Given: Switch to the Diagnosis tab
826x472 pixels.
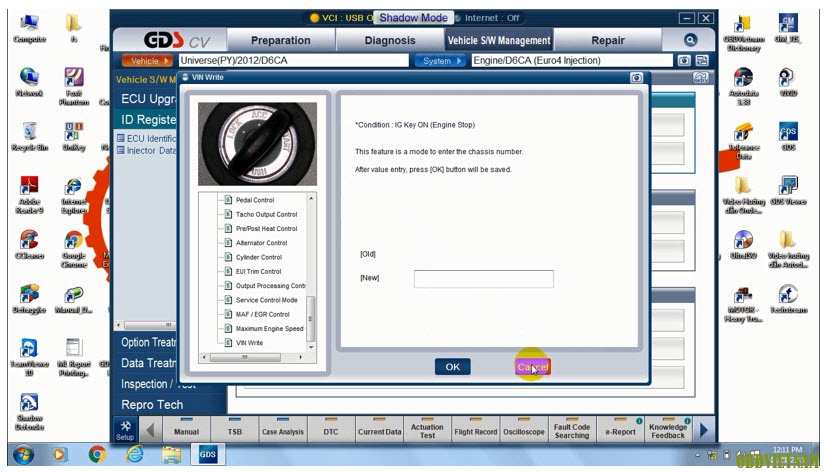Looking at the screenshot, I should (x=390, y=40).
